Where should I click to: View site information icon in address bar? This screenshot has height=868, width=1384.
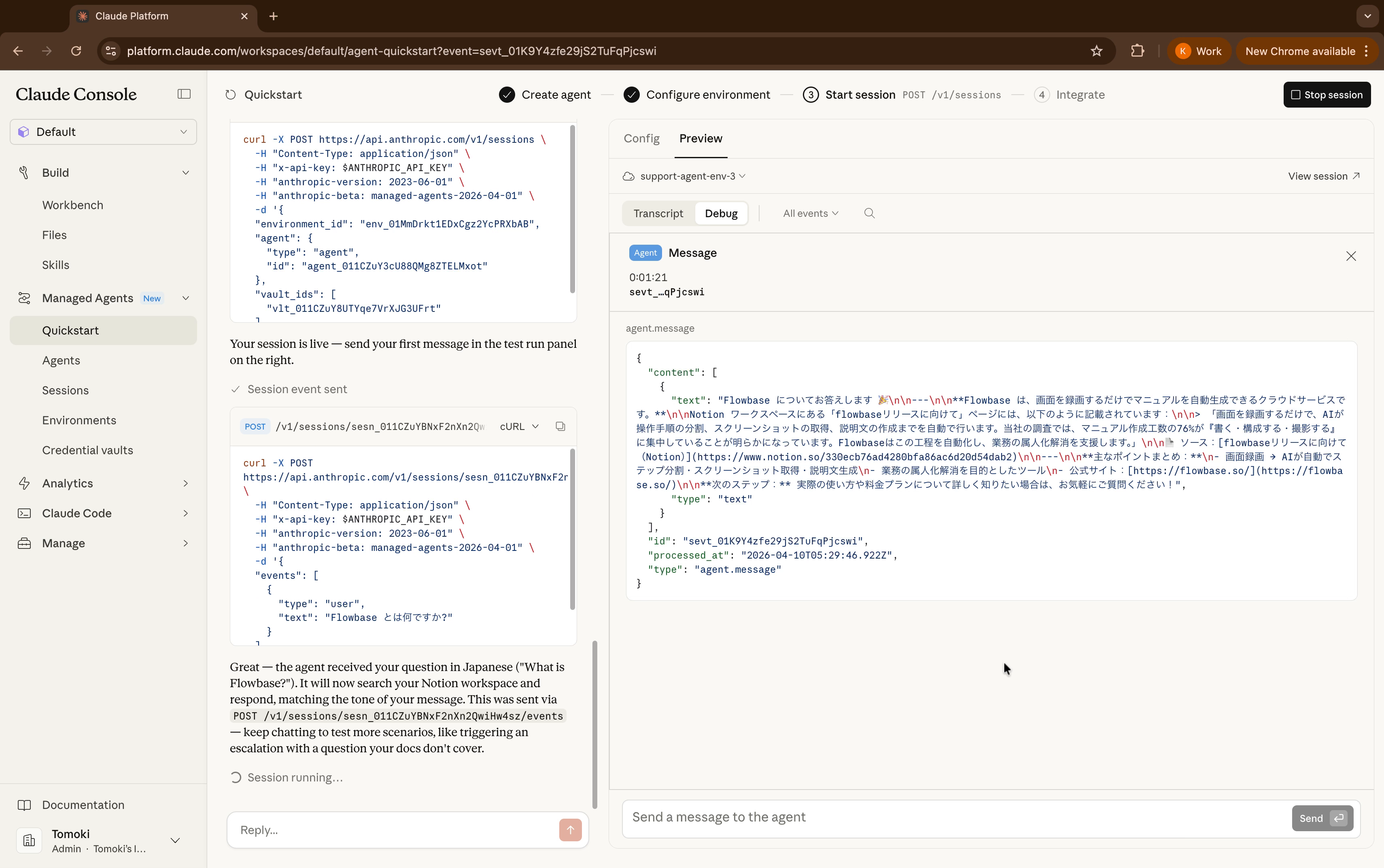pyautogui.click(x=111, y=51)
